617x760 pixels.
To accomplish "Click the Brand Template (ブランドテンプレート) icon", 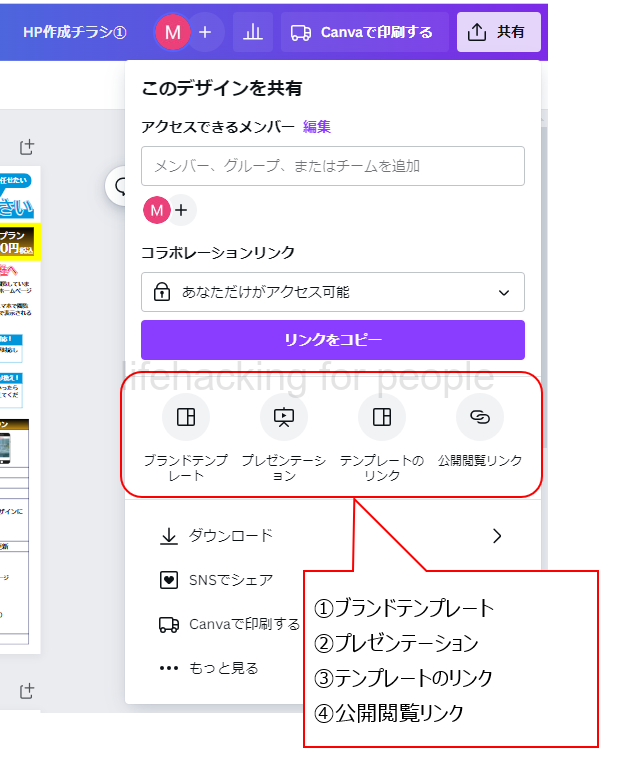I will (x=185, y=418).
